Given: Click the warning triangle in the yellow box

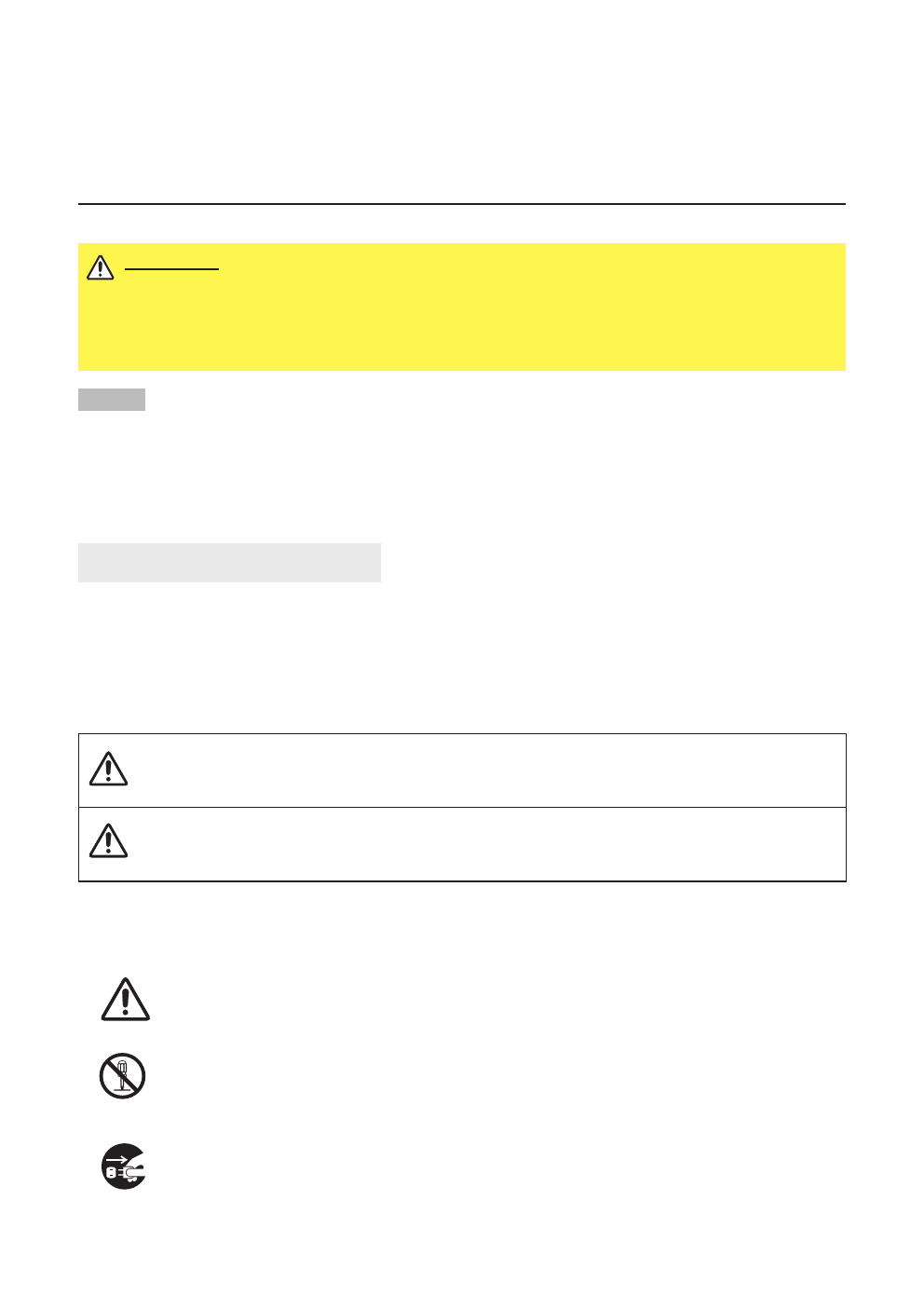Looking at the screenshot, I should point(100,267).
